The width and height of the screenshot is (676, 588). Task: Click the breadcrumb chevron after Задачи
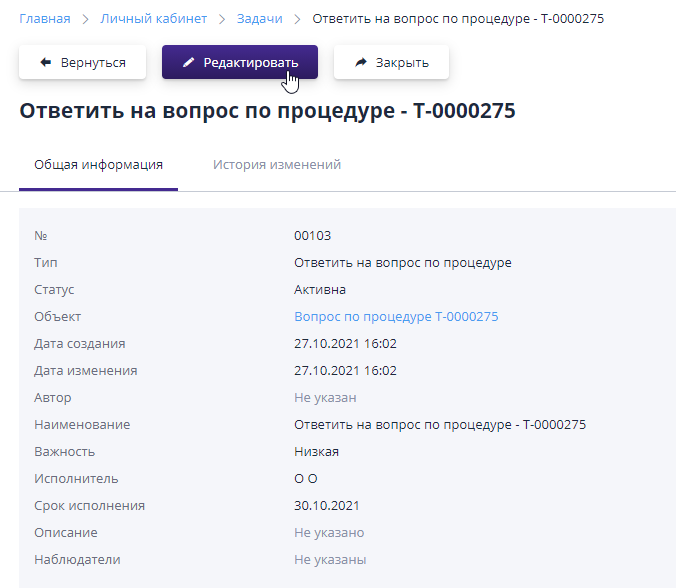point(298,19)
